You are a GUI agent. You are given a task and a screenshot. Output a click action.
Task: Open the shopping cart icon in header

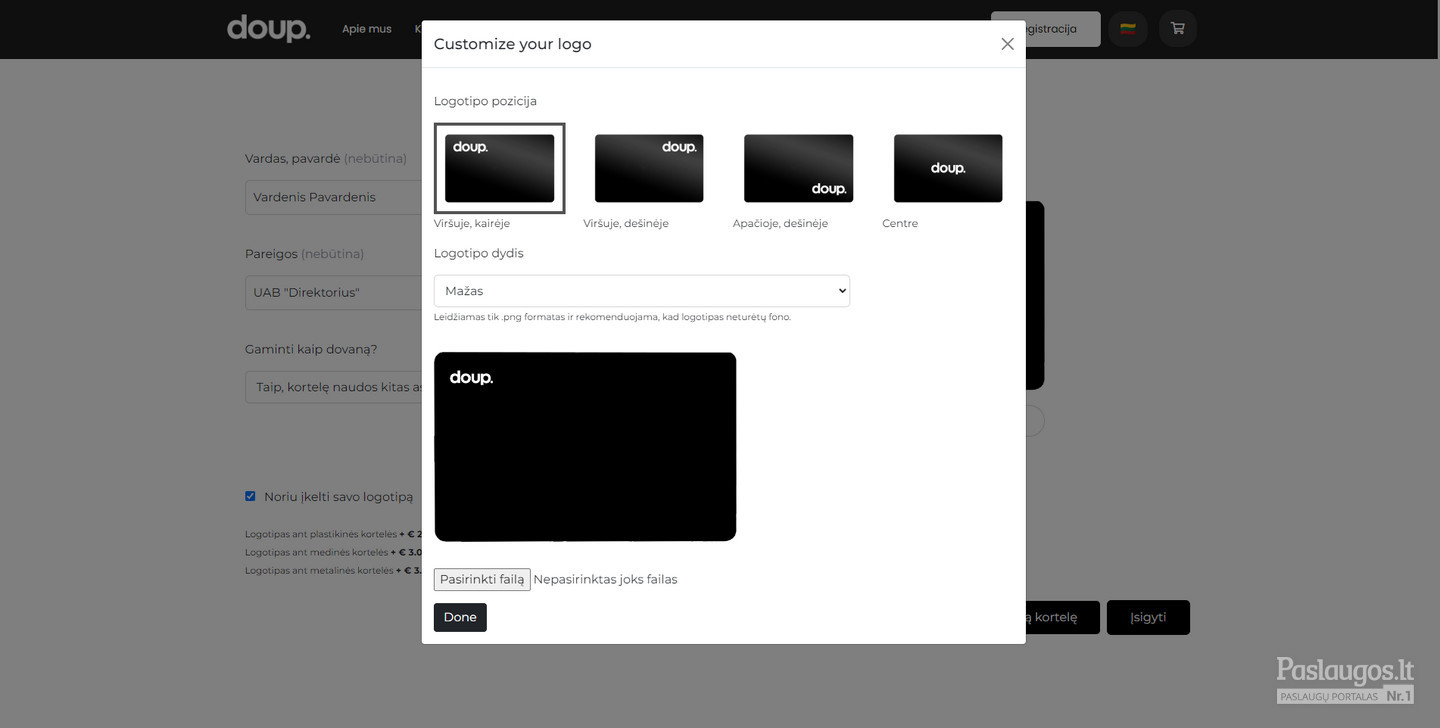click(x=1178, y=28)
